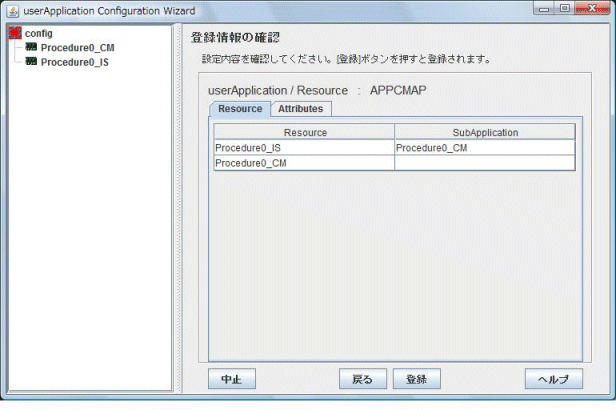
Task: Click the config root node icon in tree
Action: point(15,33)
